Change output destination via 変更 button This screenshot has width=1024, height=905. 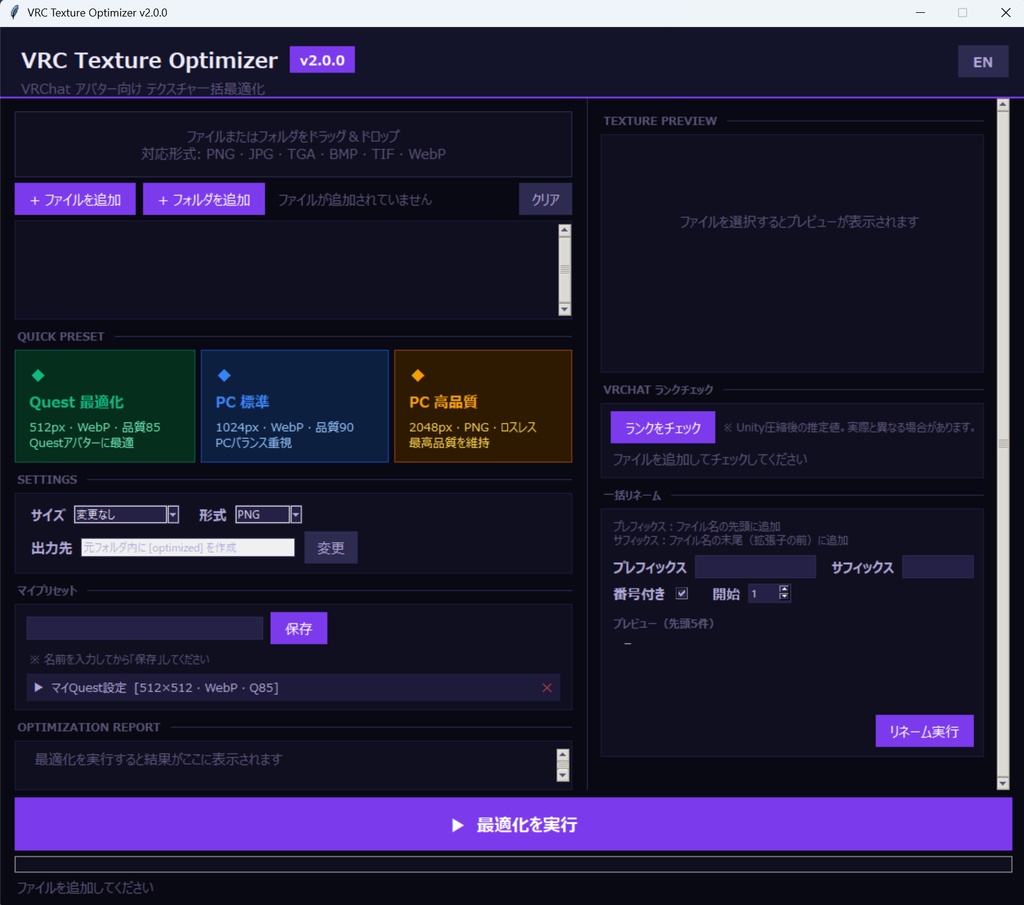(x=330, y=547)
